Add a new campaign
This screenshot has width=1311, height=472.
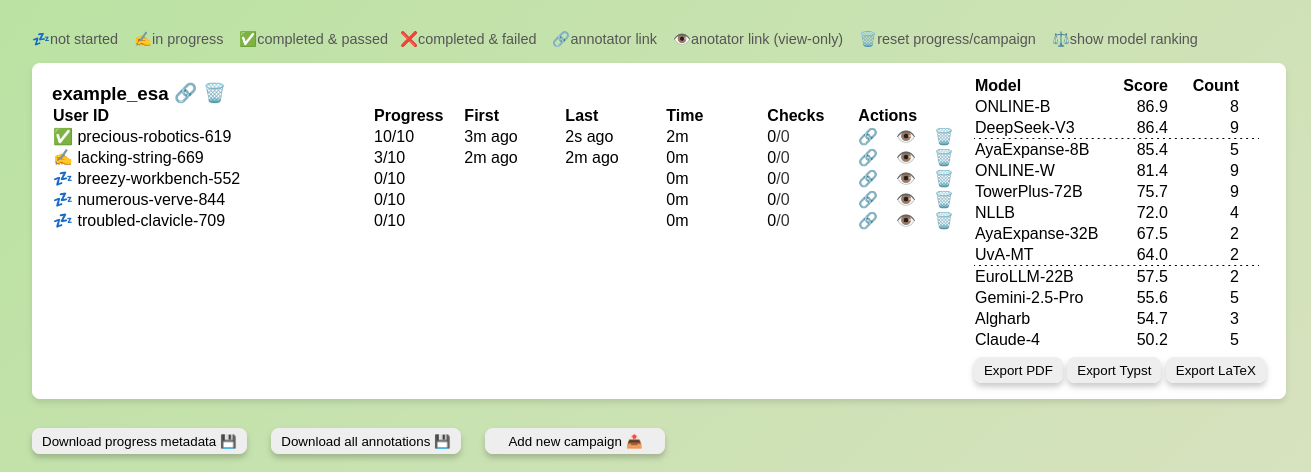(575, 442)
